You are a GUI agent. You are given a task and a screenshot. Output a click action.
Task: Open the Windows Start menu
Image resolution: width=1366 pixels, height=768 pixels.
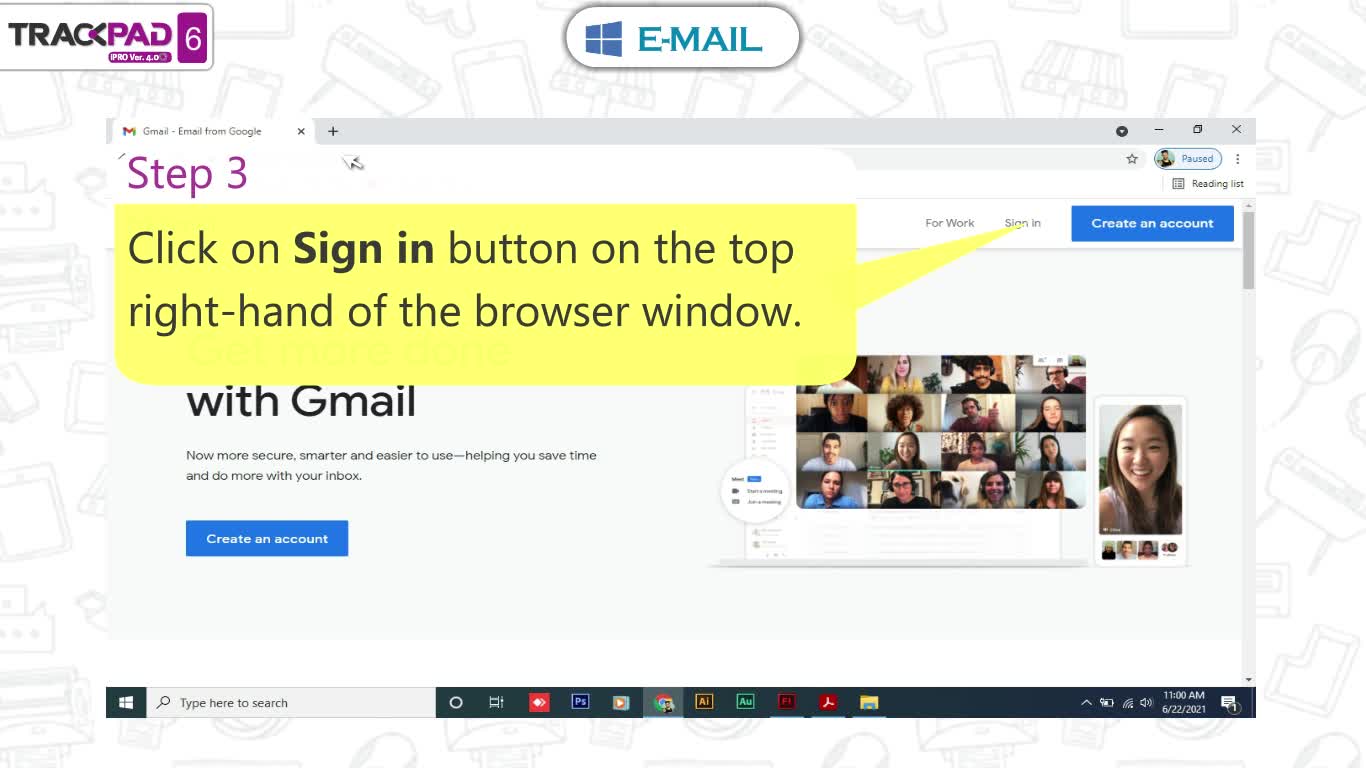(126, 702)
